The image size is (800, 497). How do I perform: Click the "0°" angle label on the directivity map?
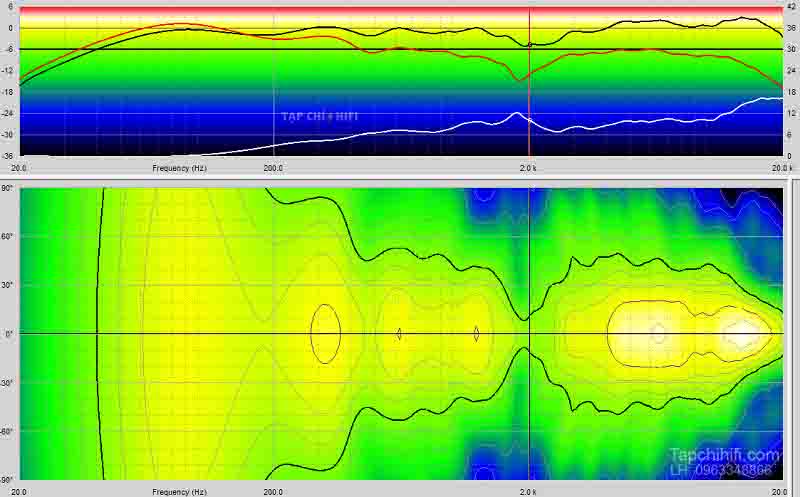(x=9, y=334)
